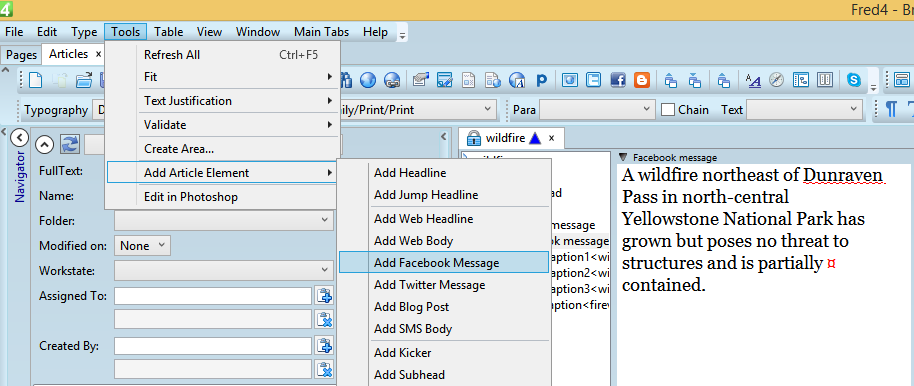
Task: Open the Folder dropdown in Navigator
Action: (224, 221)
